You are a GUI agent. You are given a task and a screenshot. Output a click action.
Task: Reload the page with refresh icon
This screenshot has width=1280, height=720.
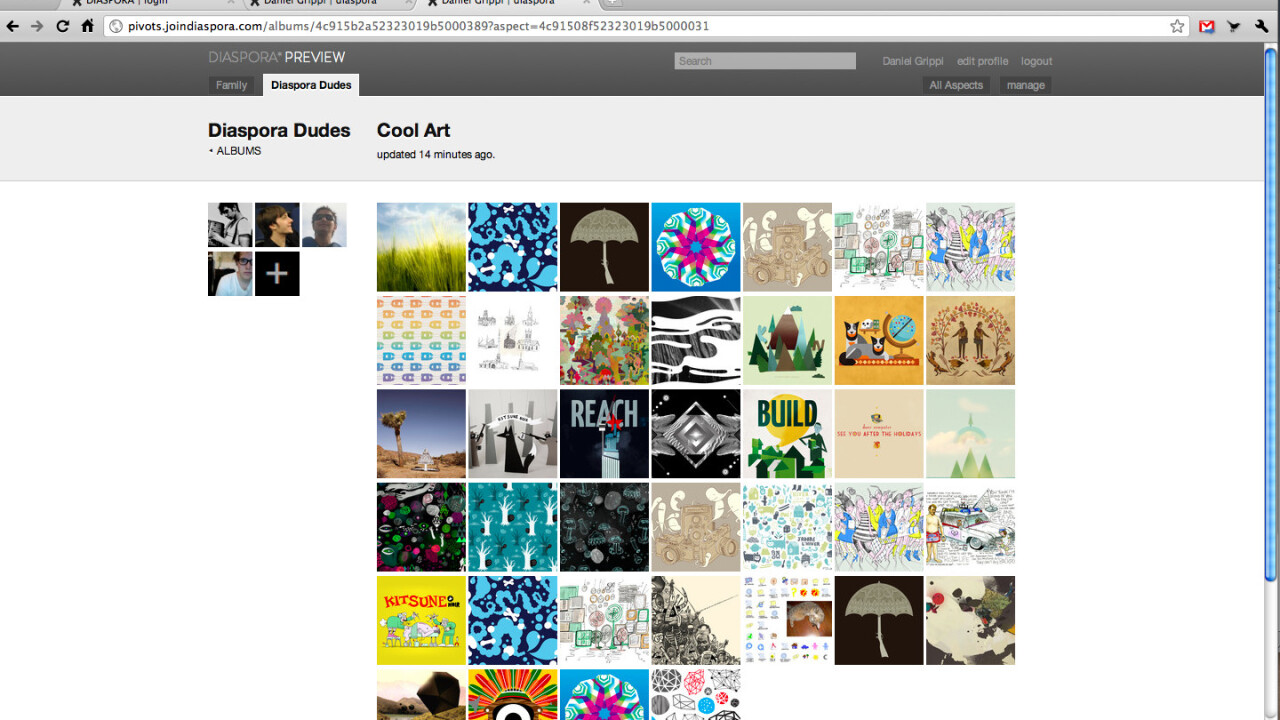point(62,26)
